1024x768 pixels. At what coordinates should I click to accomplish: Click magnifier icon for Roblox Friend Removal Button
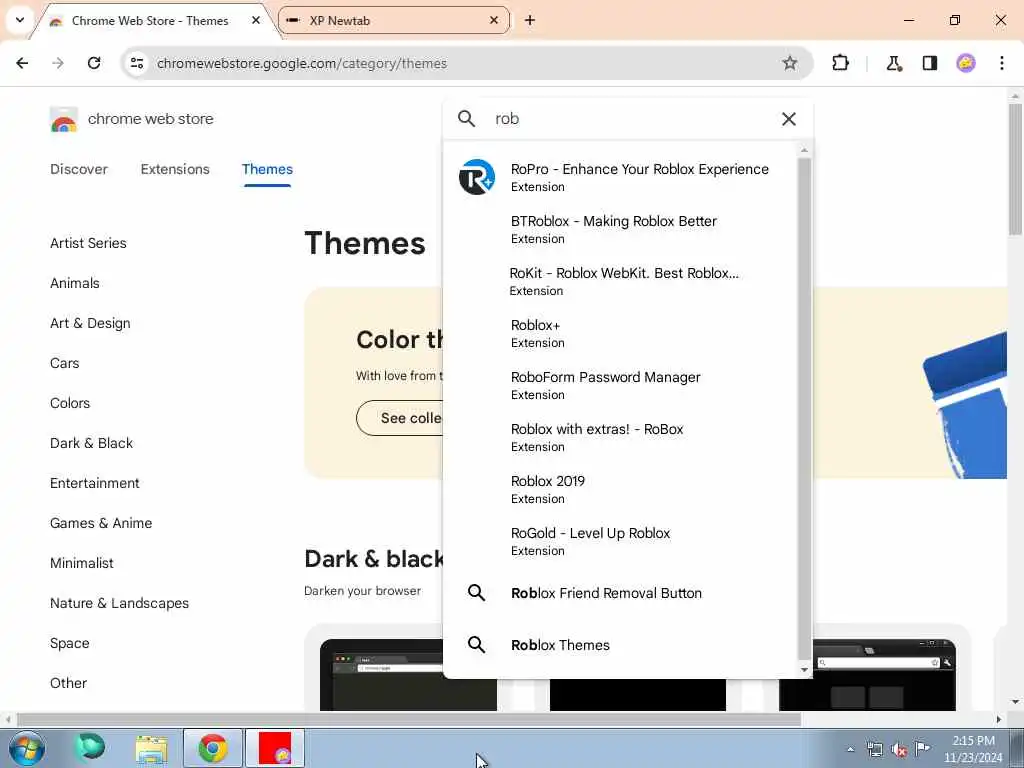point(477,593)
